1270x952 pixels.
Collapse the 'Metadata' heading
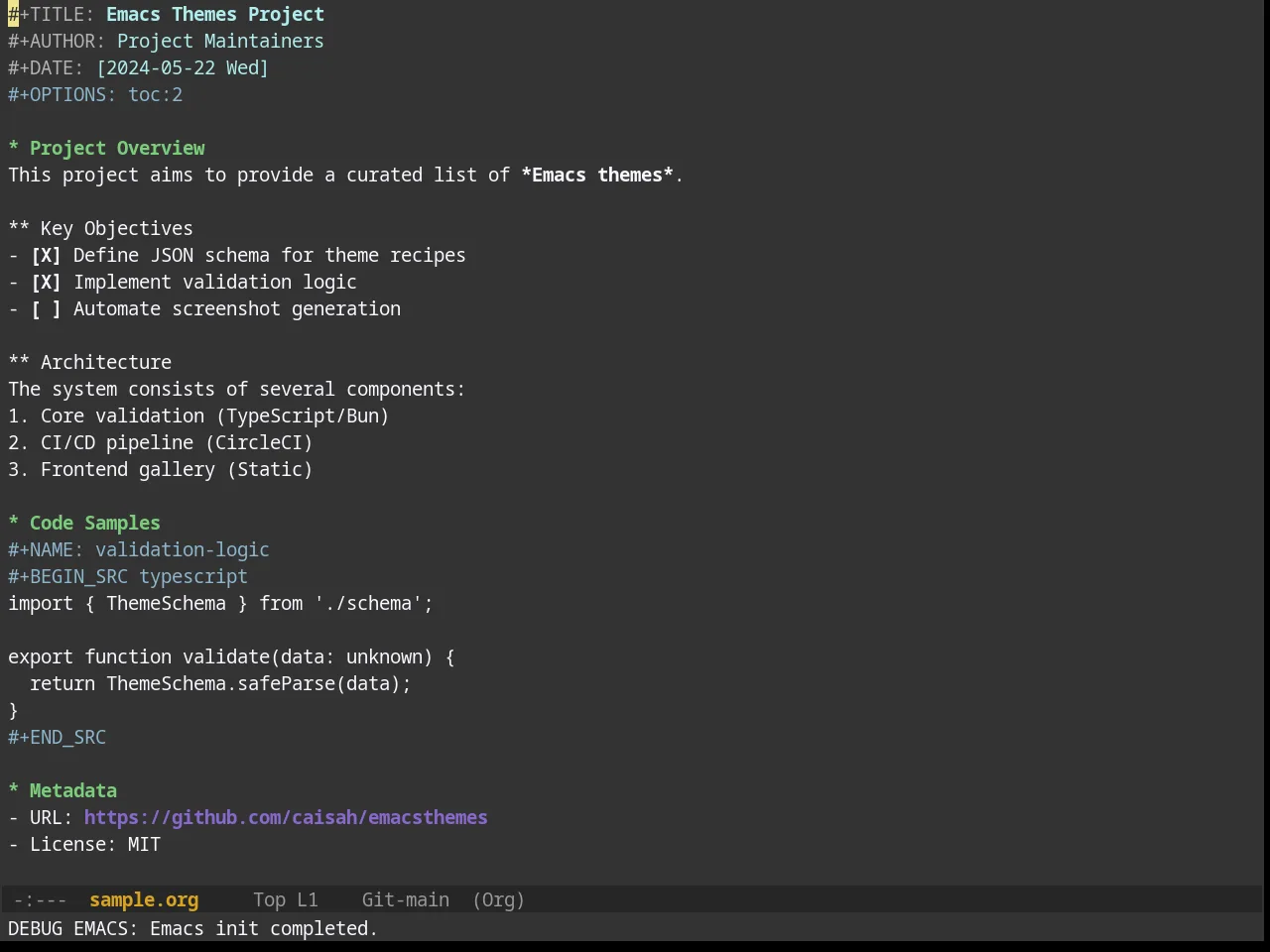[x=63, y=790]
